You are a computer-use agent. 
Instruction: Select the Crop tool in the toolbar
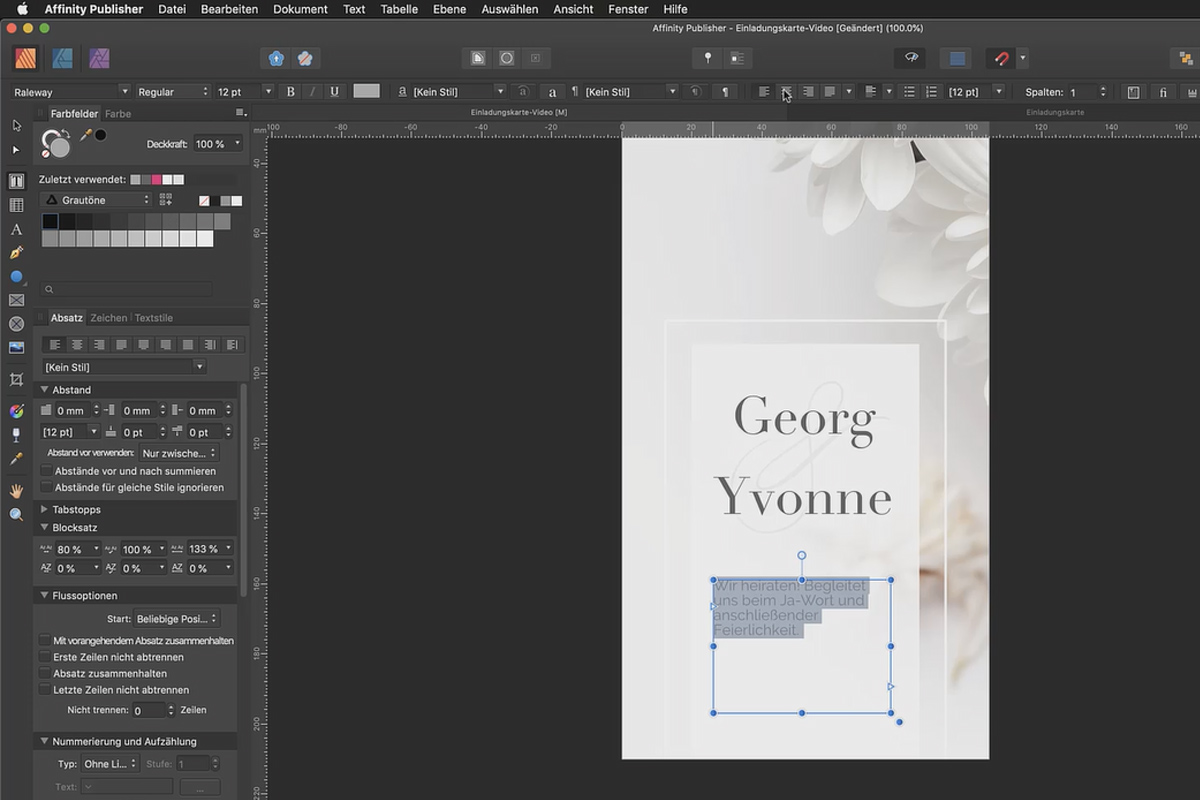[x=16, y=380]
